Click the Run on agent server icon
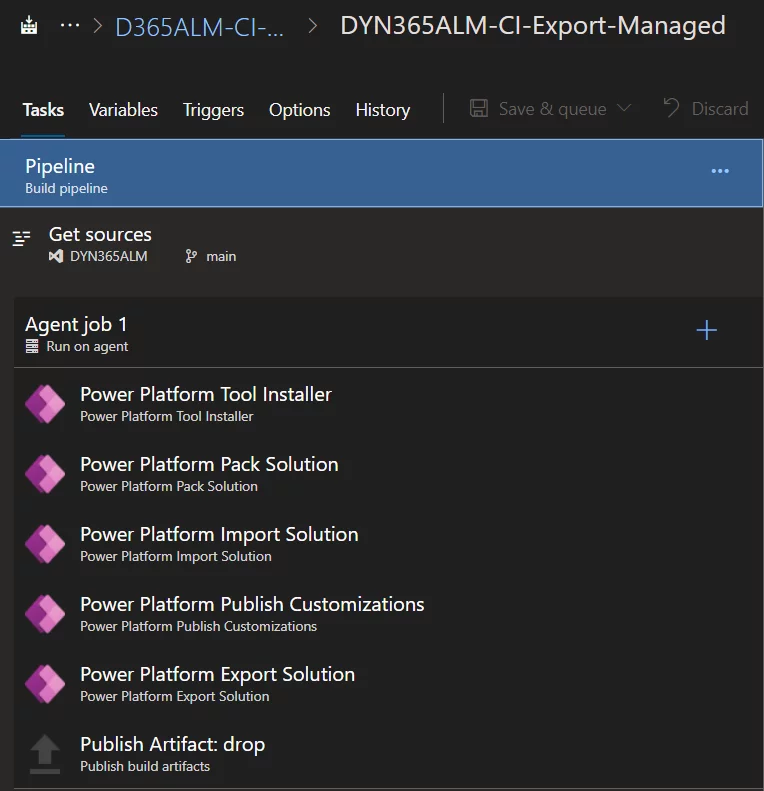 pos(32,346)
